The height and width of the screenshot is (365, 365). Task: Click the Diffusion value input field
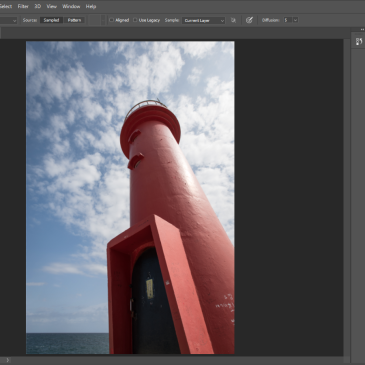point(288,20)
